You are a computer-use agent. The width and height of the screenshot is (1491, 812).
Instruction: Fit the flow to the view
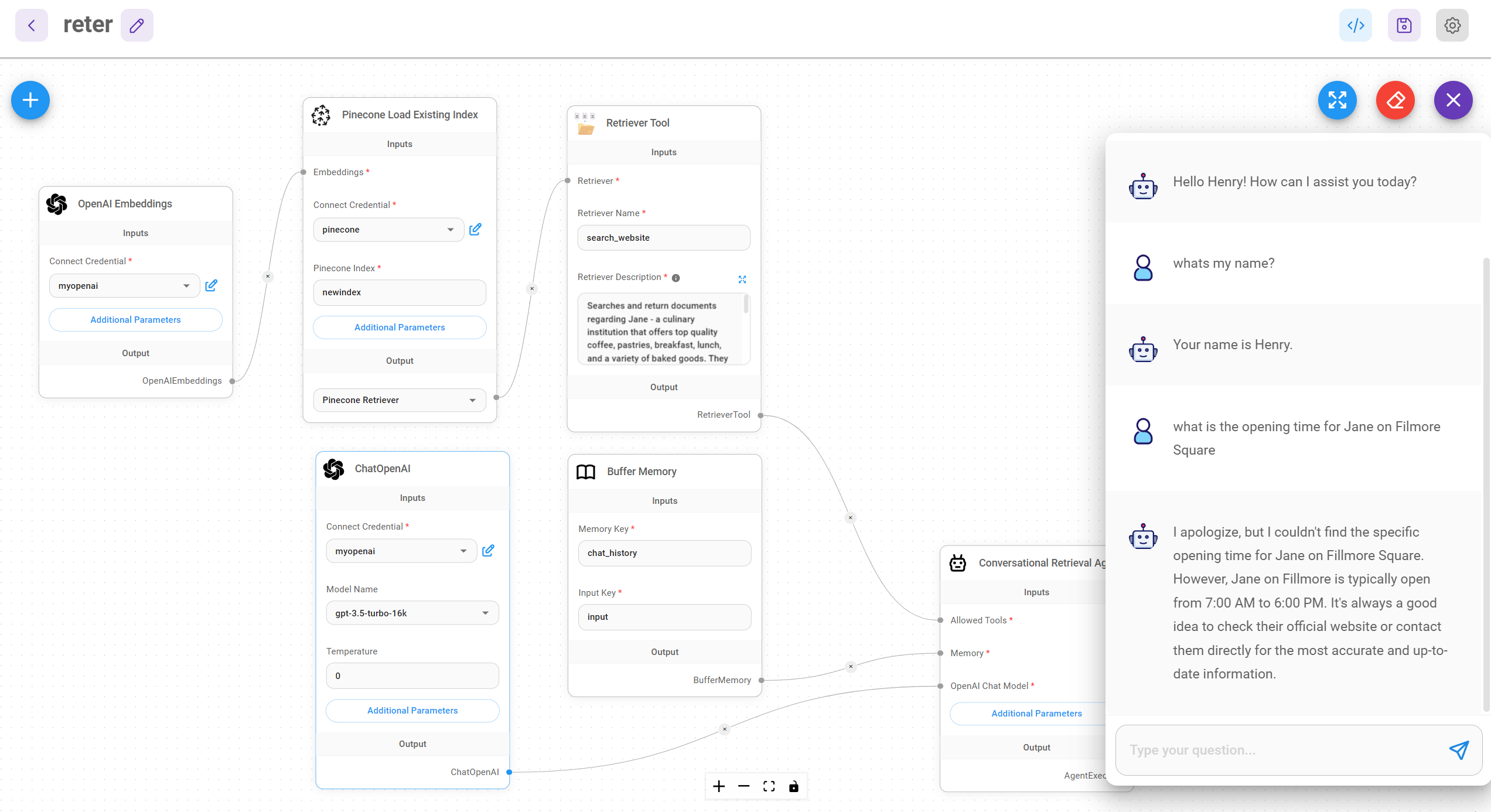[x=769, y=786]
